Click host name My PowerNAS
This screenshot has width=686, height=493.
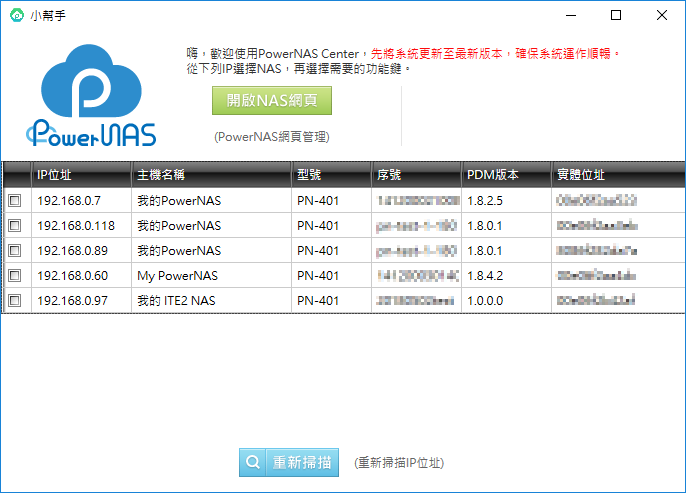[178, 276]
